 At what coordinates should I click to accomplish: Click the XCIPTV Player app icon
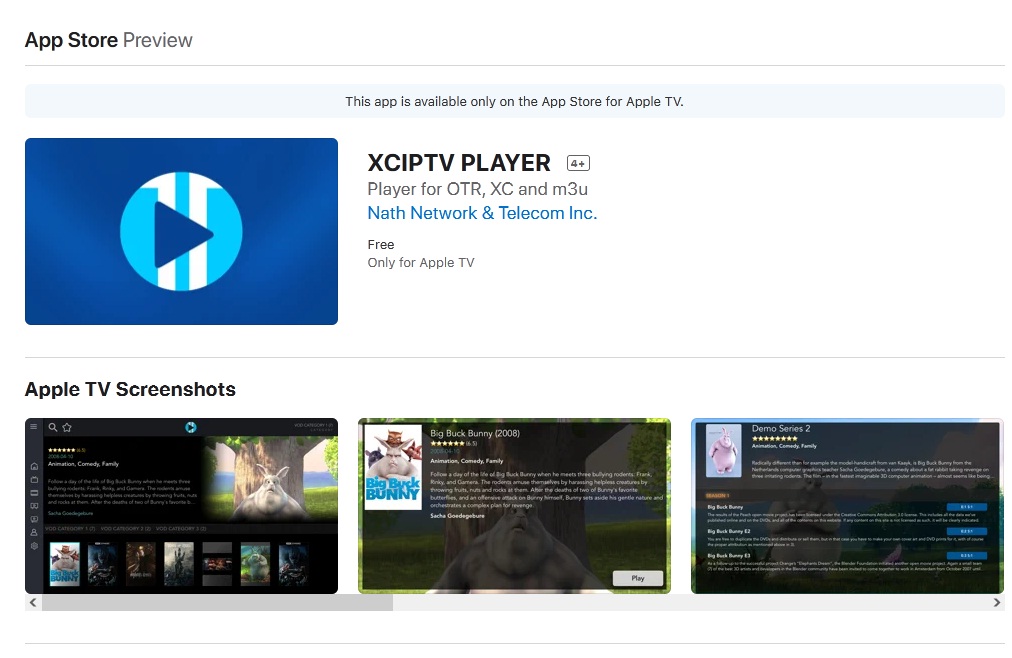(x=181, y=231)
